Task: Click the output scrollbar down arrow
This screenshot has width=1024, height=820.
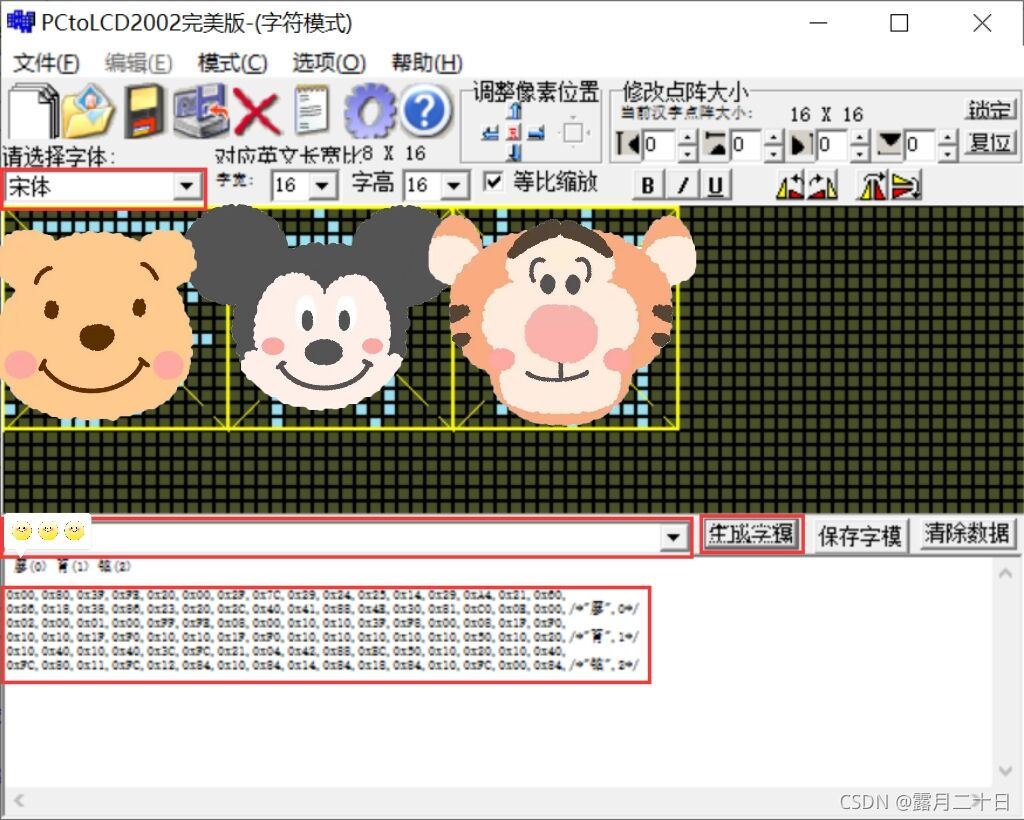Action: coord(1006,771)
